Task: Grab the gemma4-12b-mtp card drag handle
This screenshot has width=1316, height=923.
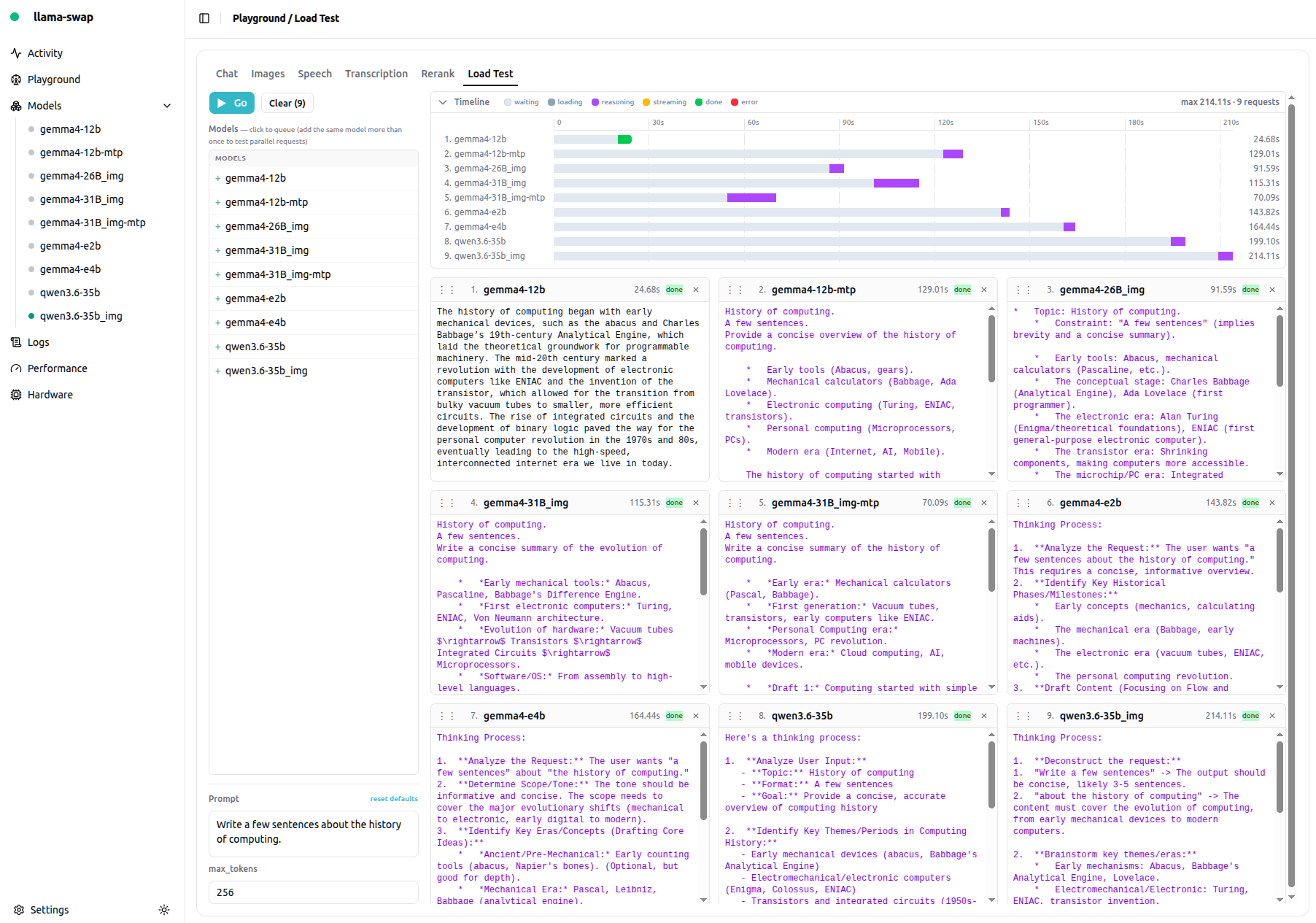Action: pyautogui.click(x=735, y=290)
